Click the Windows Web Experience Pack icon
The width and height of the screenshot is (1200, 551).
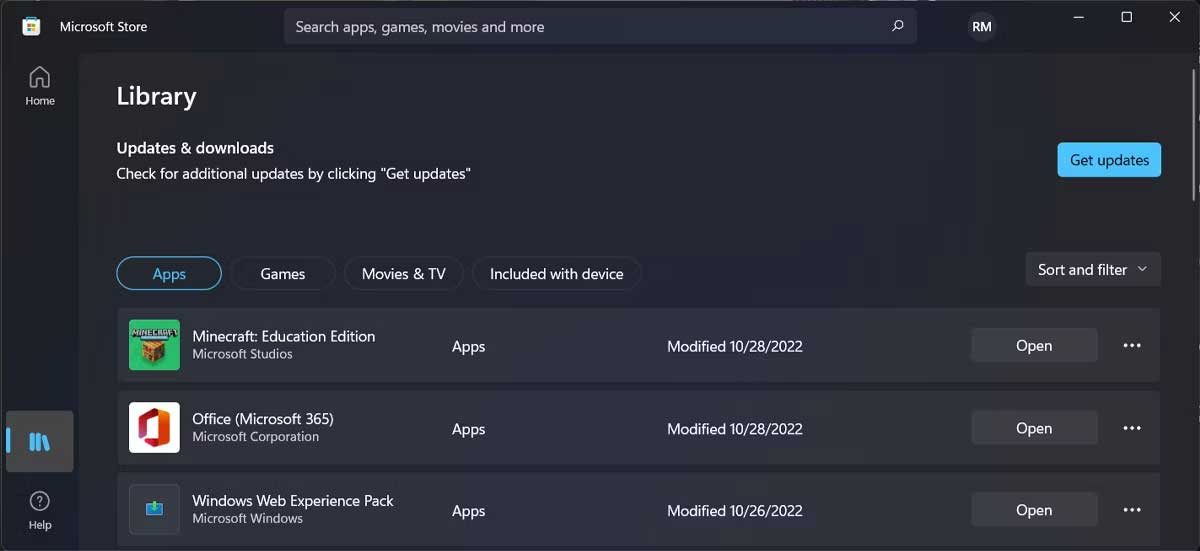154,510
